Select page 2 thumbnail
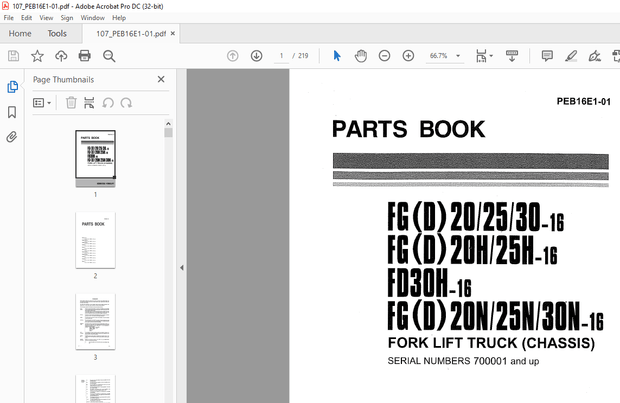This screenshot has width=620, height=403. tap(95, 240)
